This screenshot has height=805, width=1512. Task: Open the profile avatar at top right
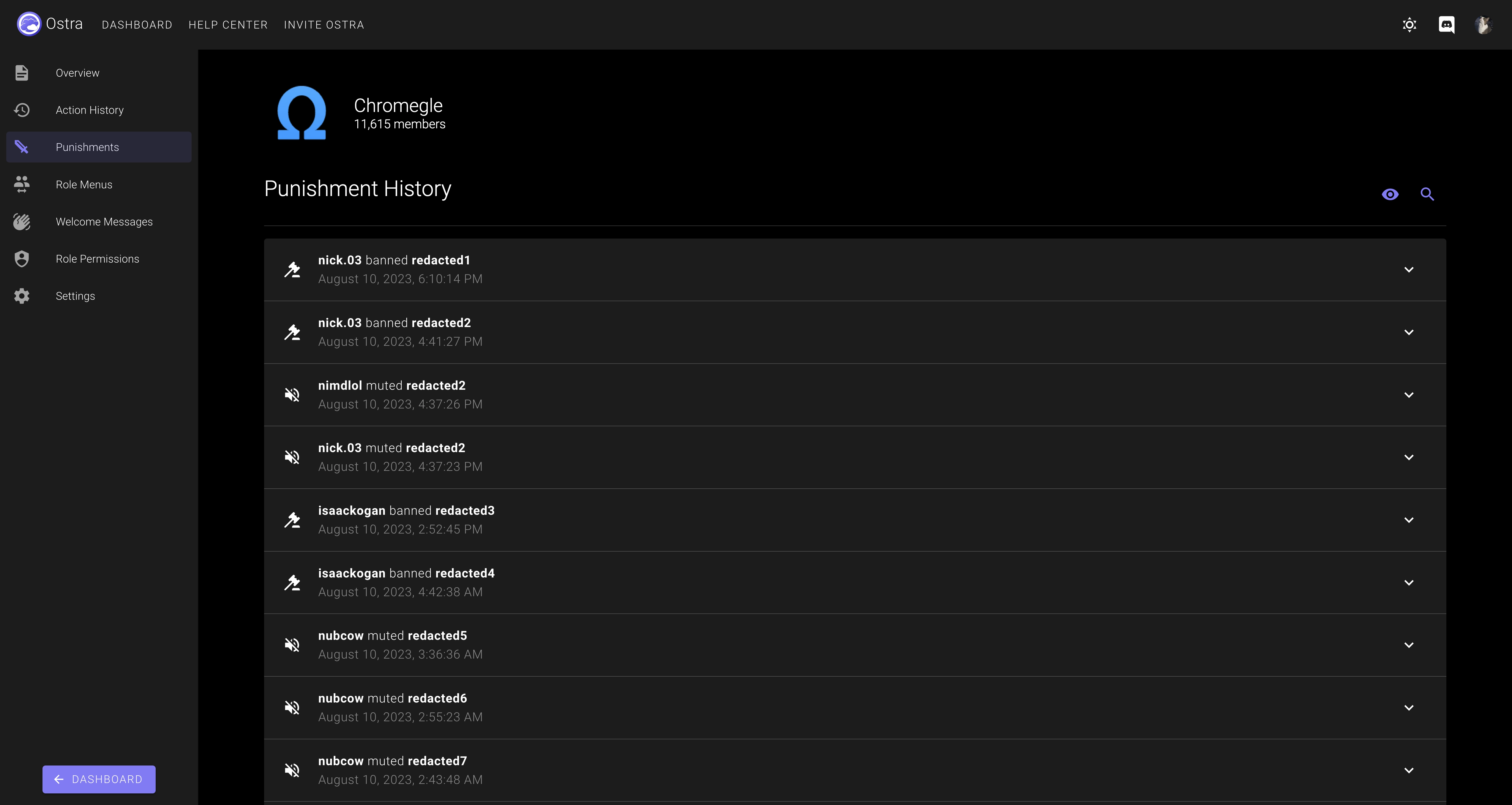click(x=1484, y=25)
